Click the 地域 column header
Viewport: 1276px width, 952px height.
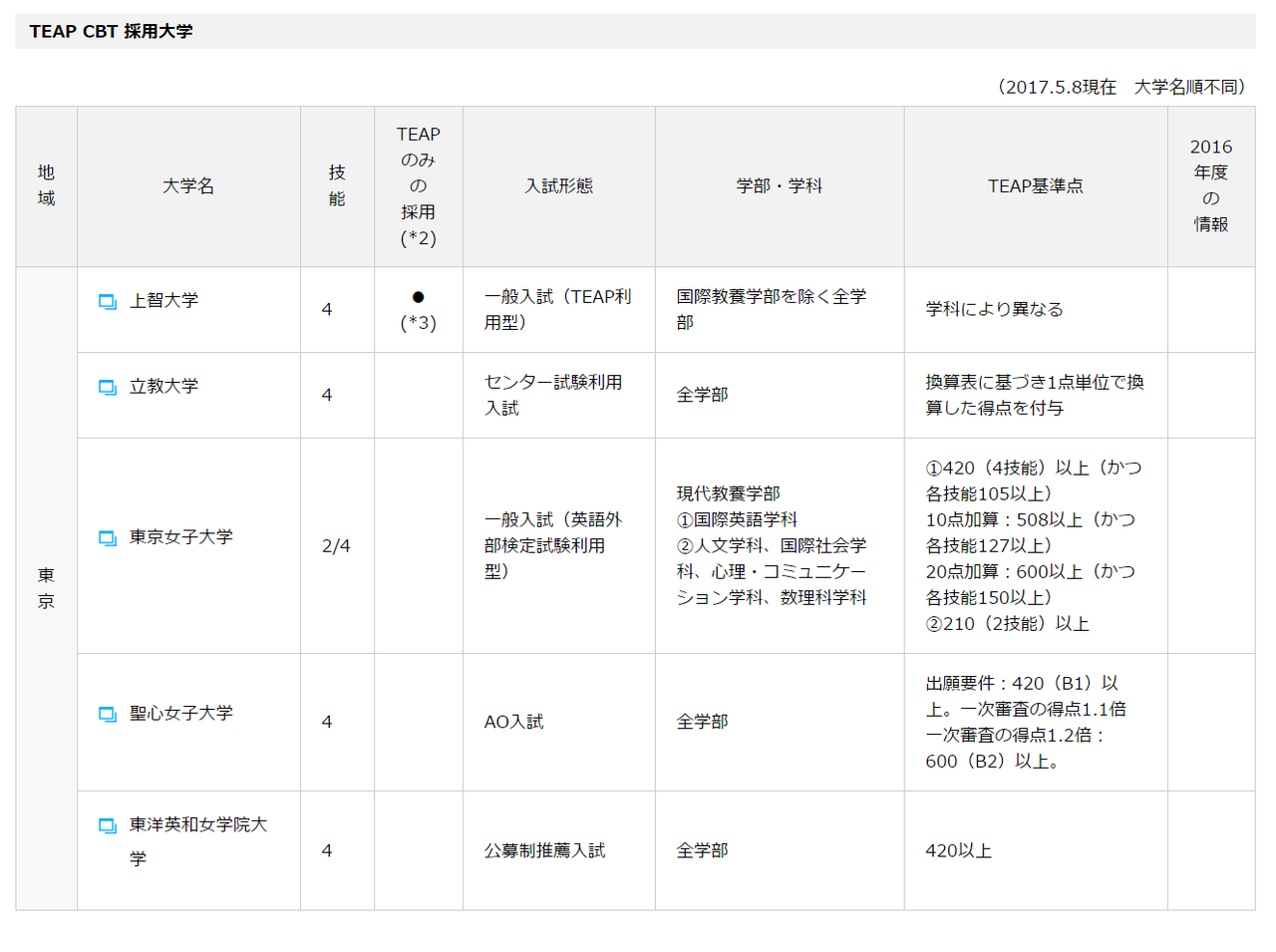(47, 186)
